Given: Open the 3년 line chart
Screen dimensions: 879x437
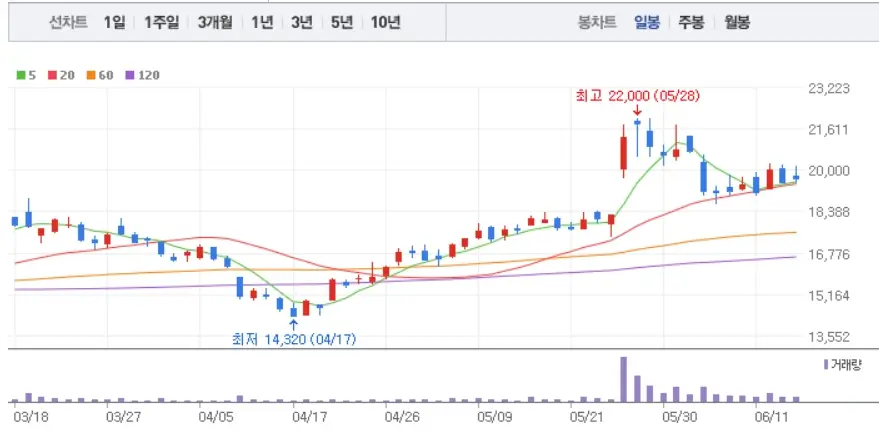Looking at the screenshot, I should (x=302, y=22).
